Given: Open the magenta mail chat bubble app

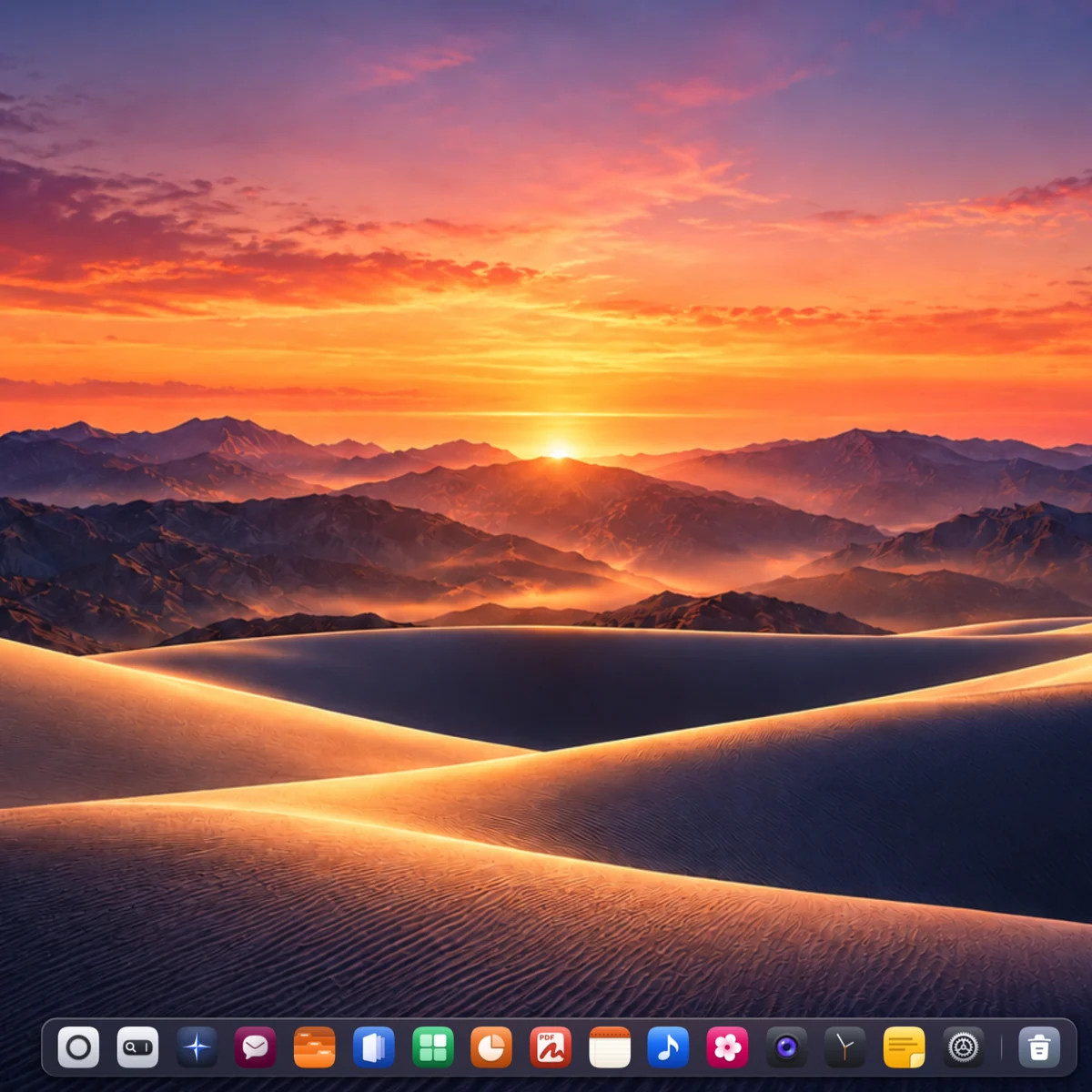Looking at the screenshot, I should tap(256, 1047).
